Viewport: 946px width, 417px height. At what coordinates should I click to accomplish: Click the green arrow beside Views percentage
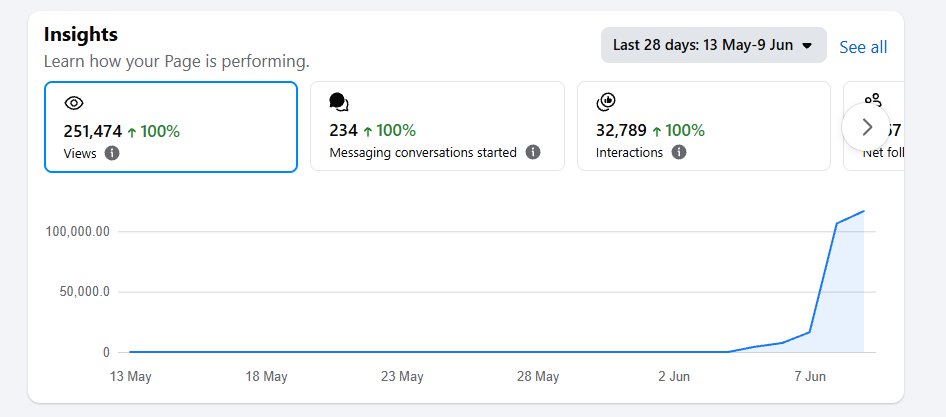[x=132, y=132]
